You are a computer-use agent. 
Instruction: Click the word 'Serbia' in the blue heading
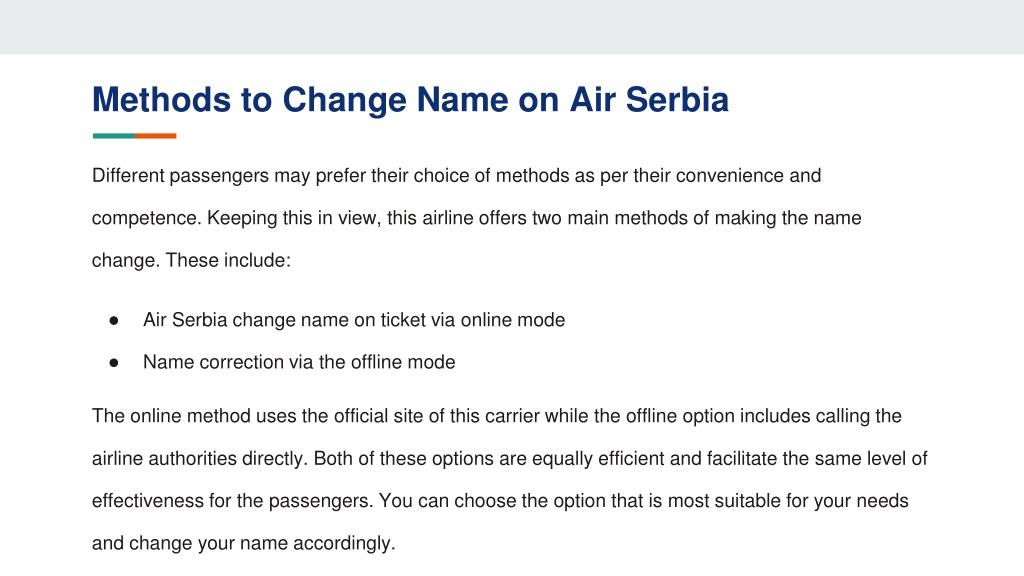677,100
